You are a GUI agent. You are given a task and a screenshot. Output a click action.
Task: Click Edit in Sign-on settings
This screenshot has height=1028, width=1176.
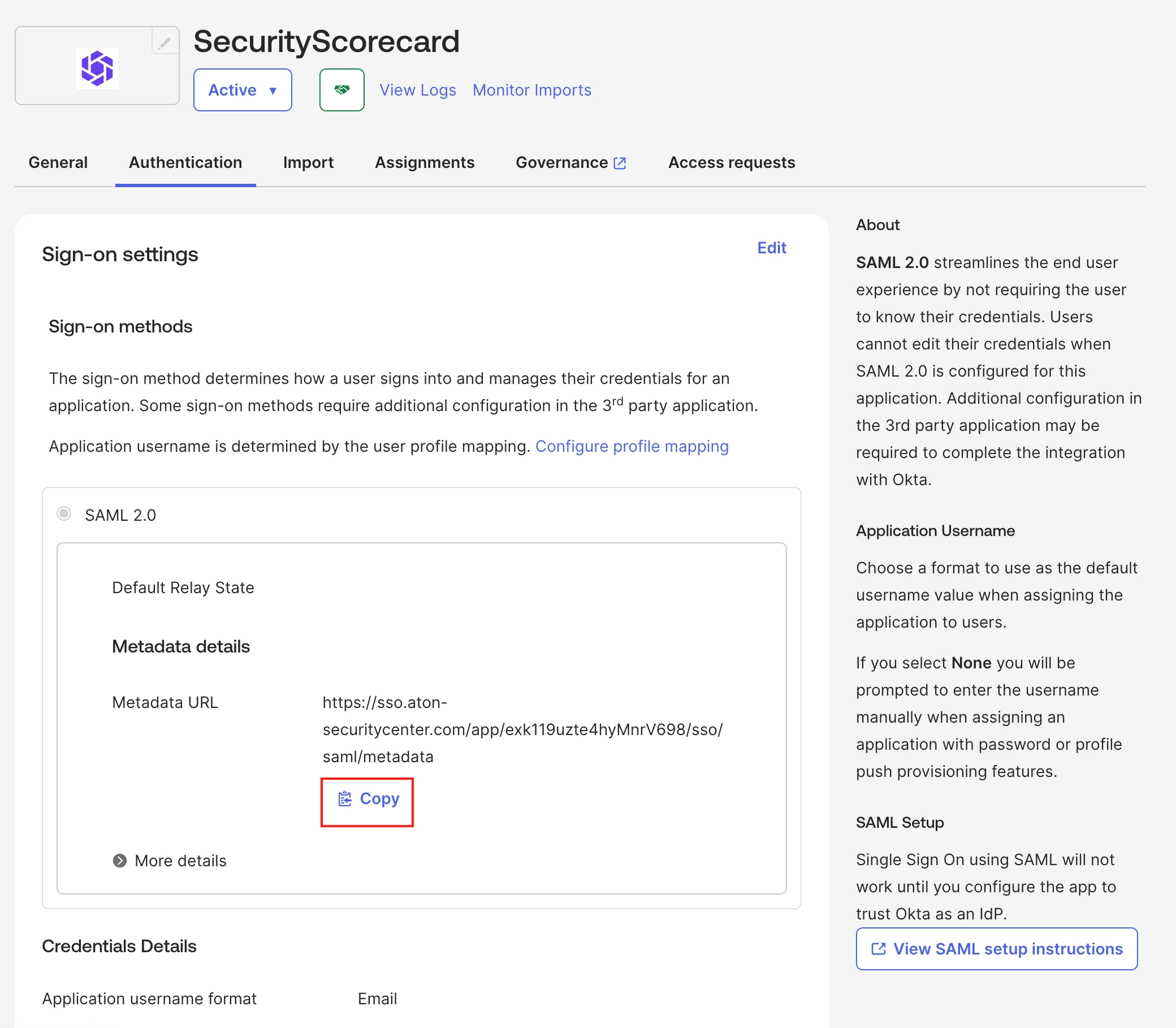click(x=771, y=248)
